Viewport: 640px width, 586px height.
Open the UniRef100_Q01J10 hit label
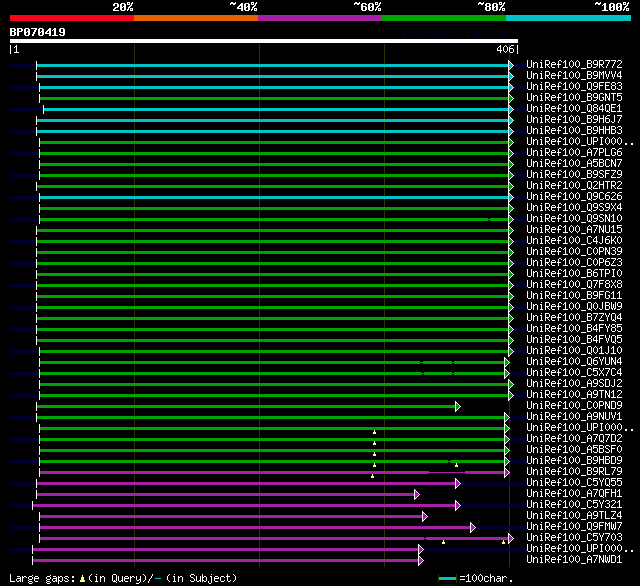(574, 351)
